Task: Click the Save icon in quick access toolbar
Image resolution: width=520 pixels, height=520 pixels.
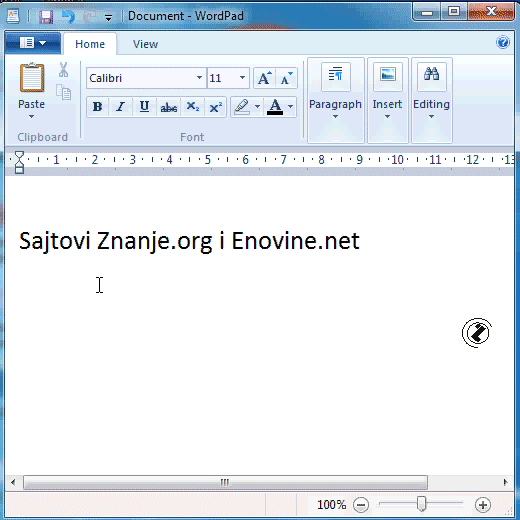Action: click(x=46, y=16)
